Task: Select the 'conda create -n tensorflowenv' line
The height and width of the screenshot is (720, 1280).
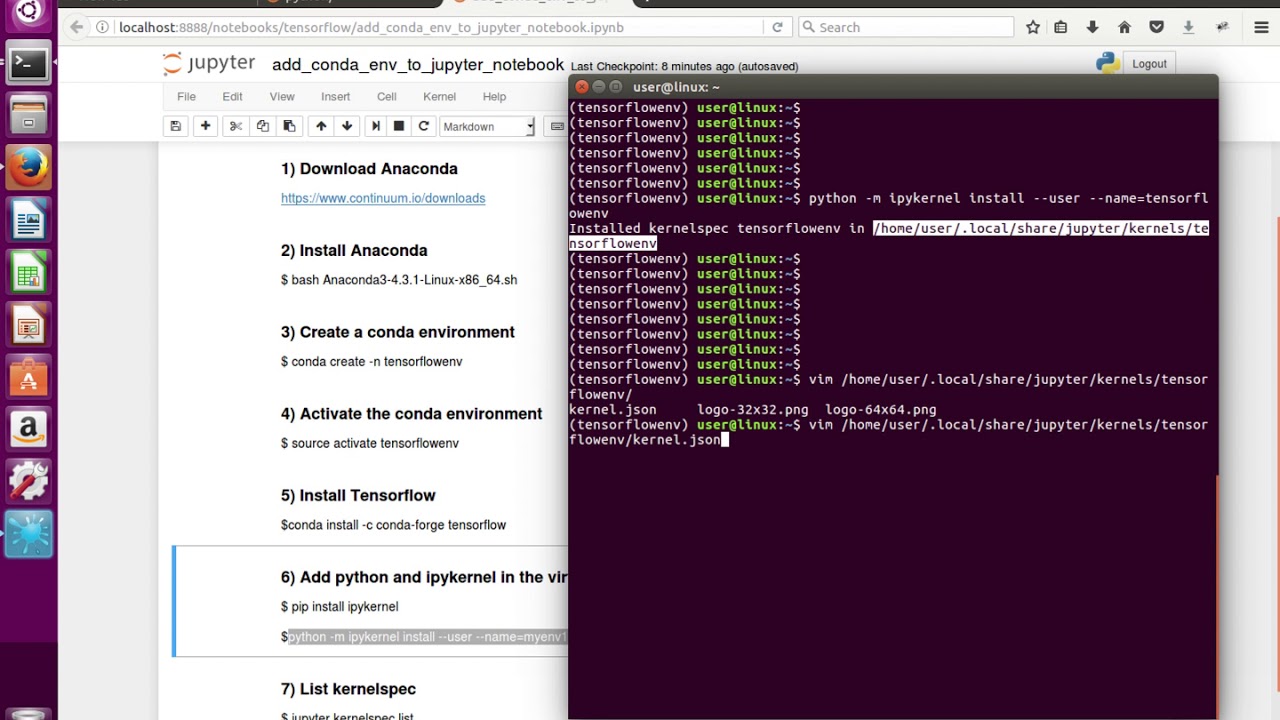Action: coord(372,362)
